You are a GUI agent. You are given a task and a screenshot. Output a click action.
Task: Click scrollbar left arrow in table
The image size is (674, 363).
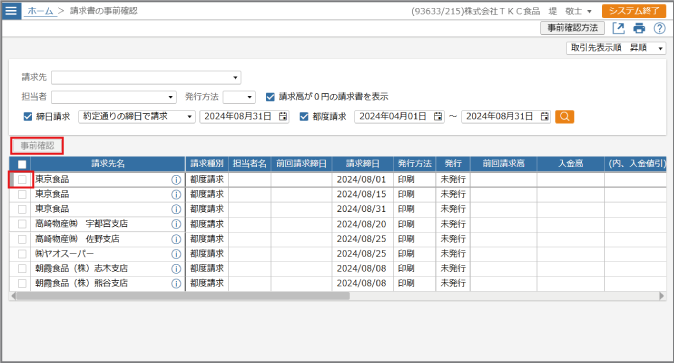(13, 296)
